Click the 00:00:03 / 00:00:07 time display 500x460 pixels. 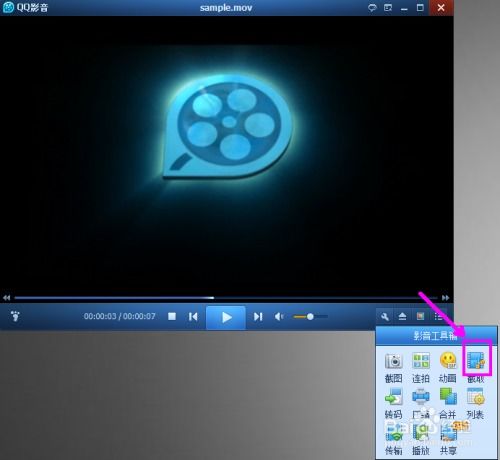pyautogui.click(x=119, y=316)
